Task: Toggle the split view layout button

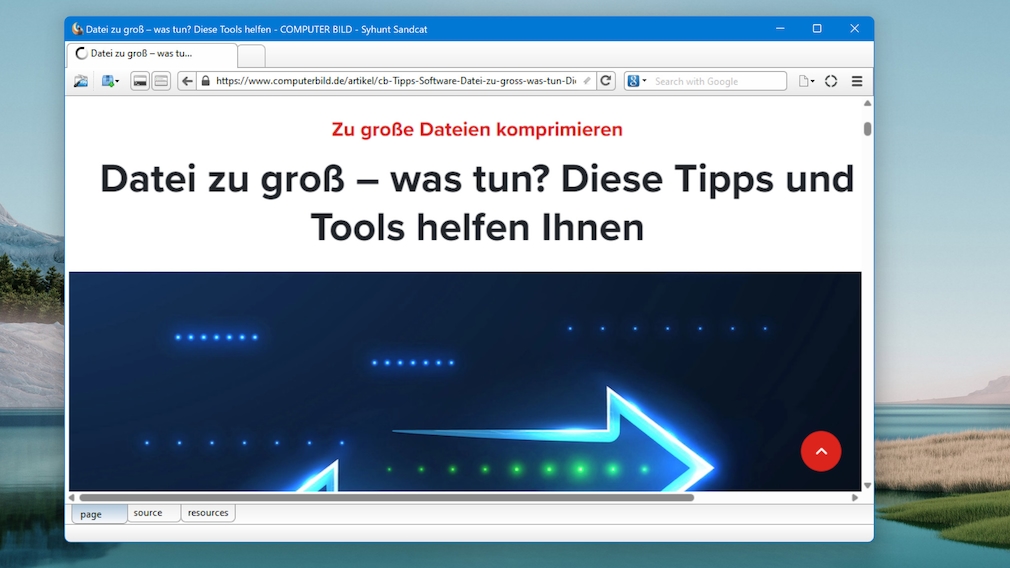Action: pos(161,81)
